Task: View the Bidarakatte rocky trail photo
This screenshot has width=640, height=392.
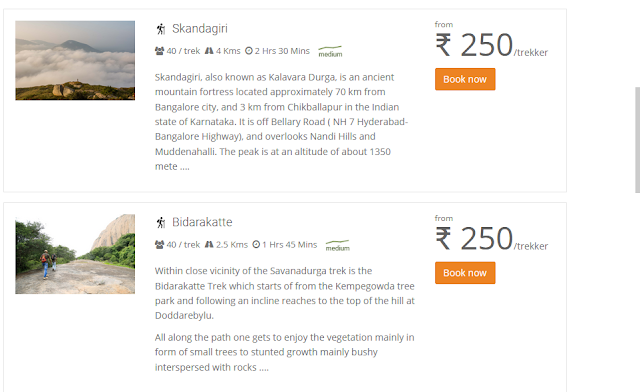Action: [75, 254]
